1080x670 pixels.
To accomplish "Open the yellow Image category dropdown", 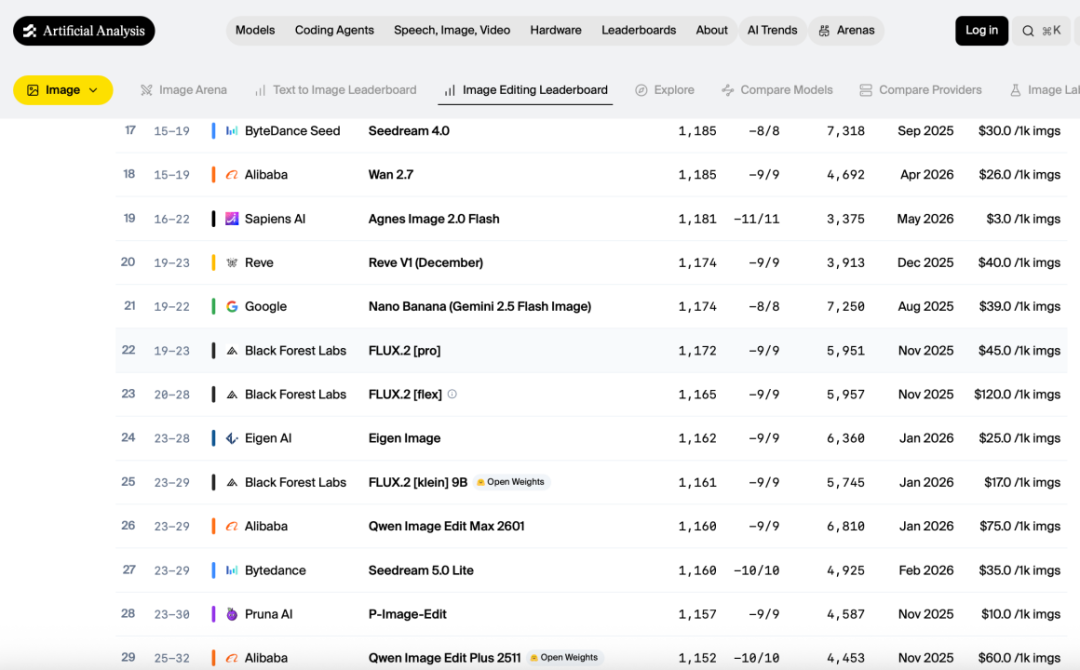I will tap(63, 90).
